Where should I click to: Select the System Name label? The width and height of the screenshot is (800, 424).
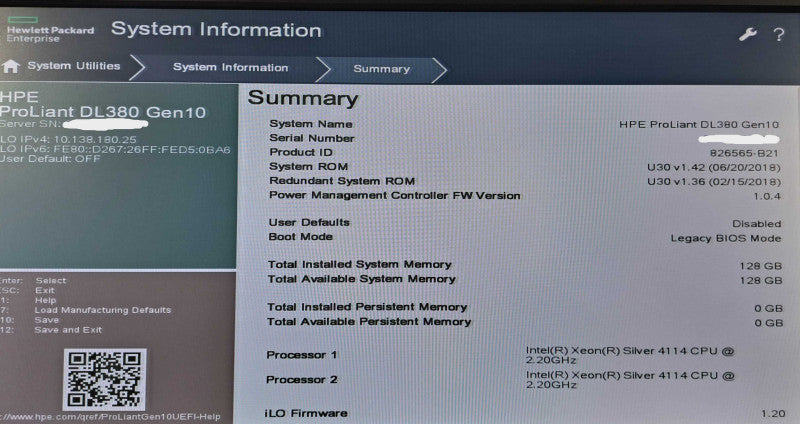(x=311, y=123)
